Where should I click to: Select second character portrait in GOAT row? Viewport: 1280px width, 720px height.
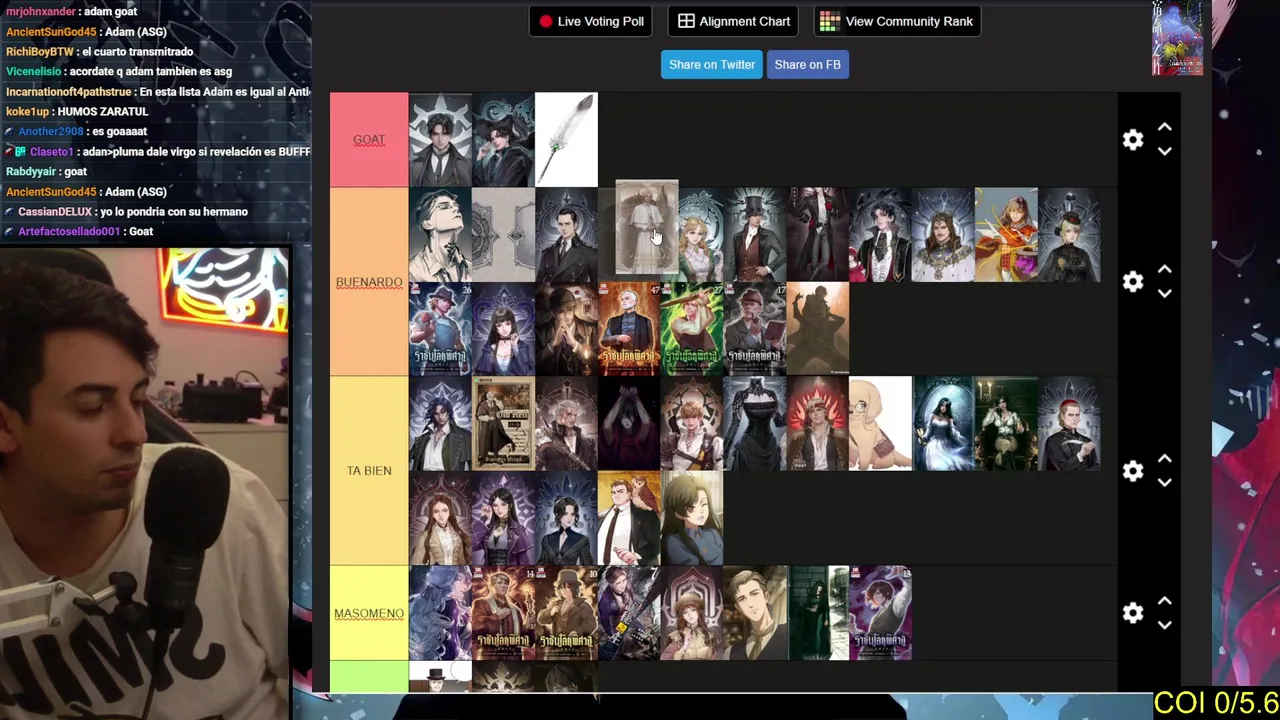pyautogui.click(x=503, y=140)
